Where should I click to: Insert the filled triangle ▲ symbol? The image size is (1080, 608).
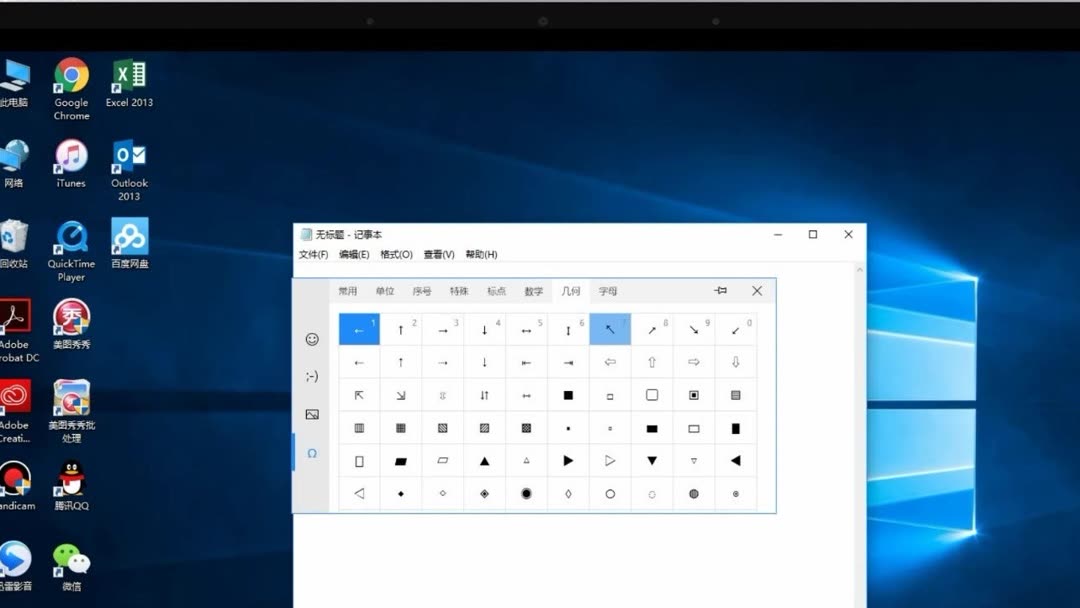point(485,460)
